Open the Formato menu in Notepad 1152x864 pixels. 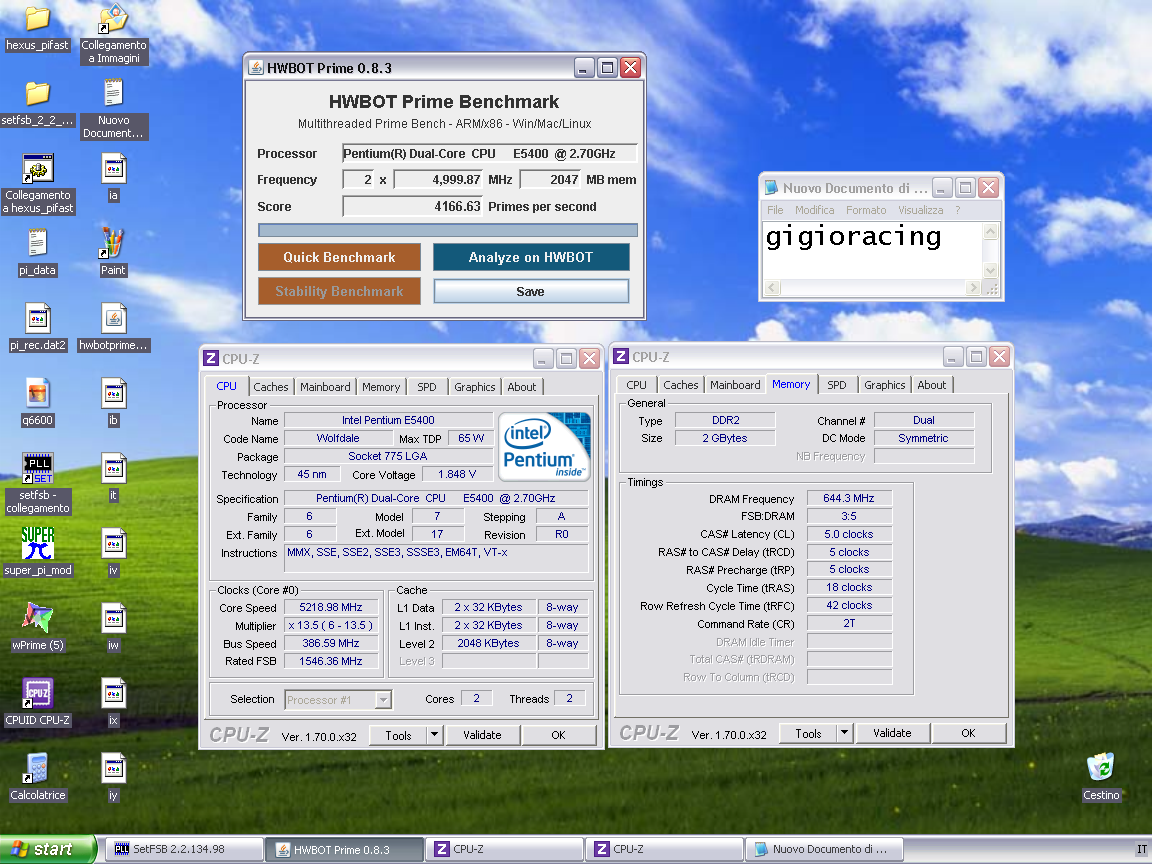click(865, 210)
